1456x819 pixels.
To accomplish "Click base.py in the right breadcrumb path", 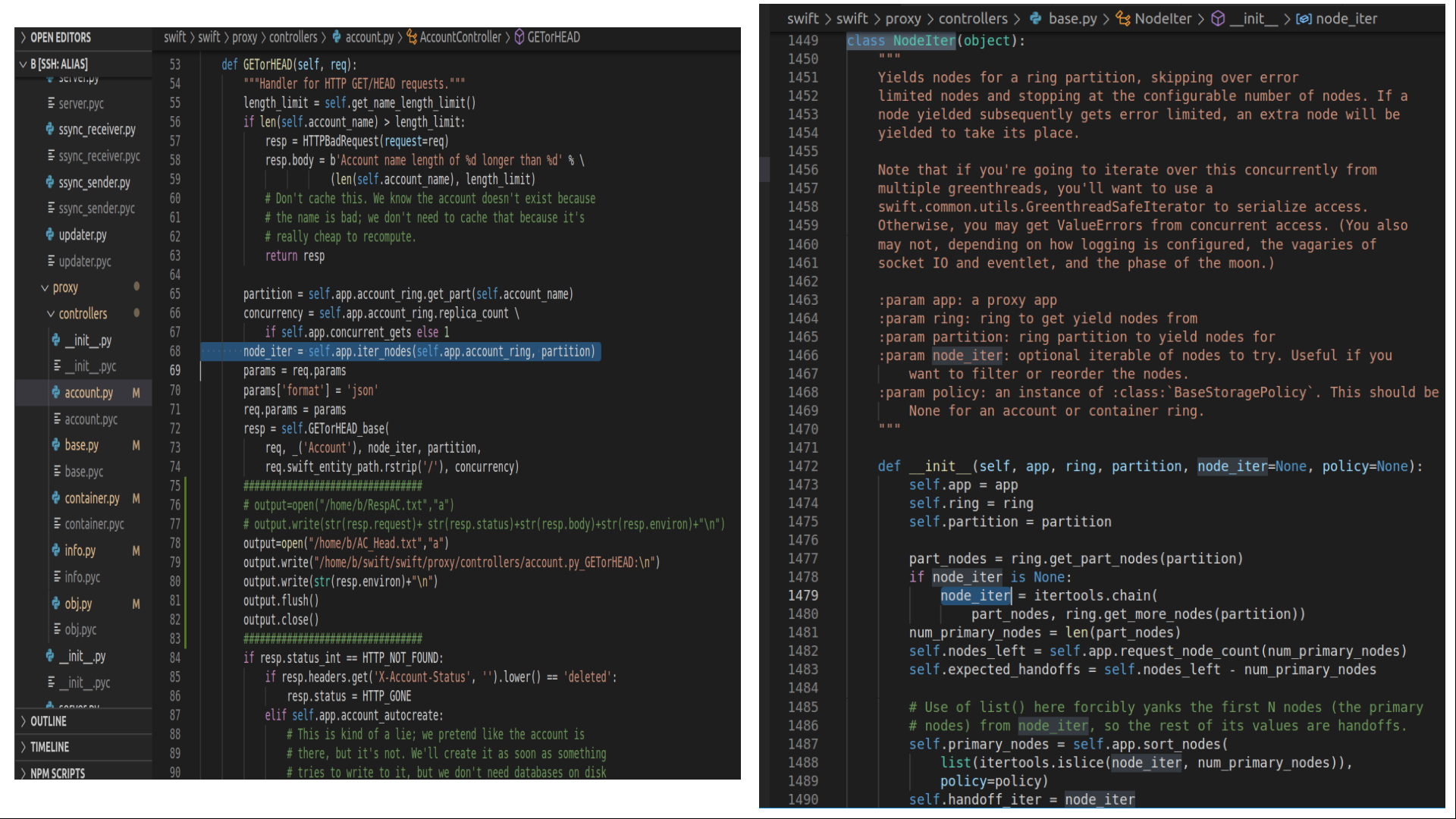I will (1072, 19).
